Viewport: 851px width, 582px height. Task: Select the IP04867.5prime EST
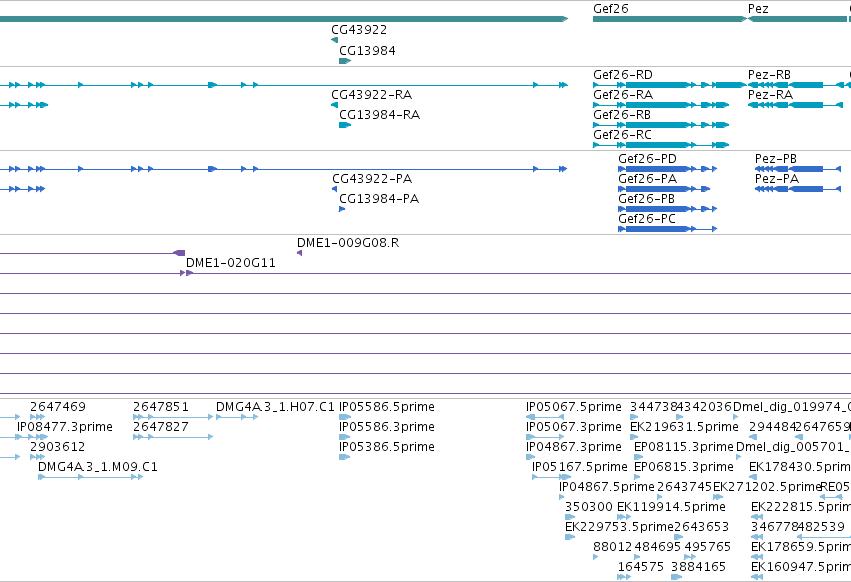coord(562,497)
